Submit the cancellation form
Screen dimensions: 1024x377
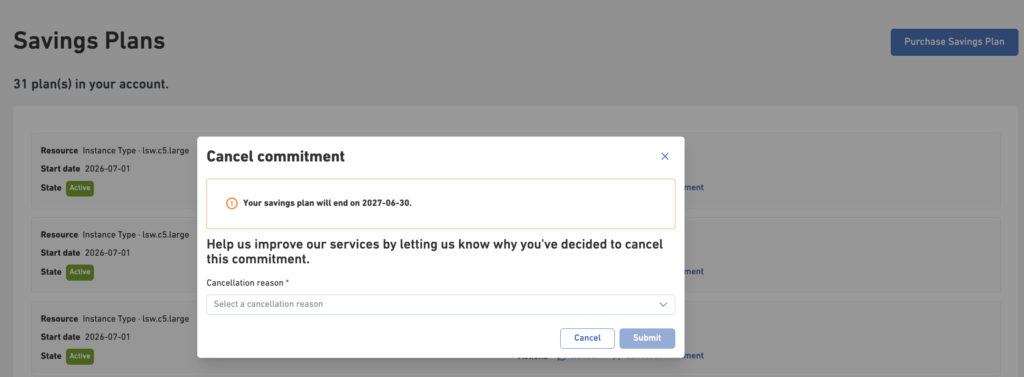click(x=647, y=338)
